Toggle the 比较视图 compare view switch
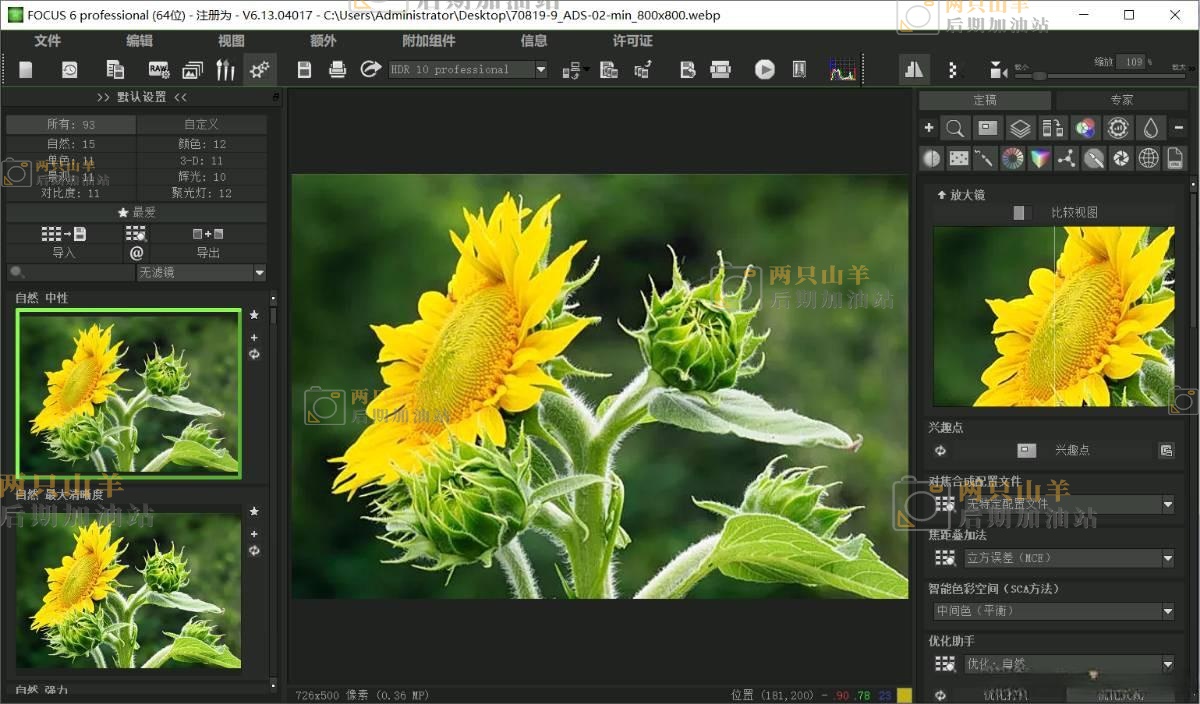 point(1020,212)
